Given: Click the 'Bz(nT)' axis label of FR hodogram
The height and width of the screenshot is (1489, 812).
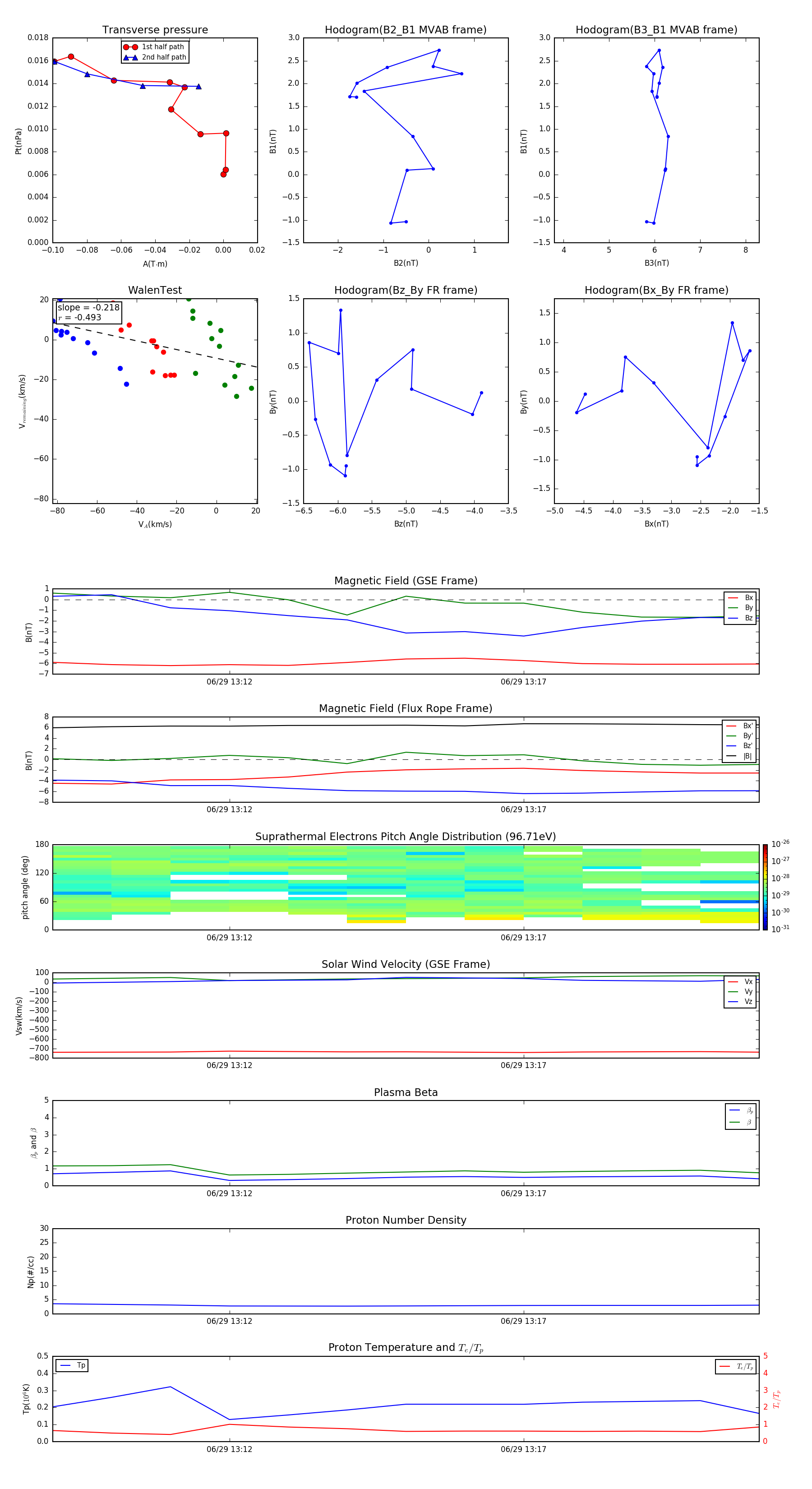Looking at the screenshot, I should 406,524.
